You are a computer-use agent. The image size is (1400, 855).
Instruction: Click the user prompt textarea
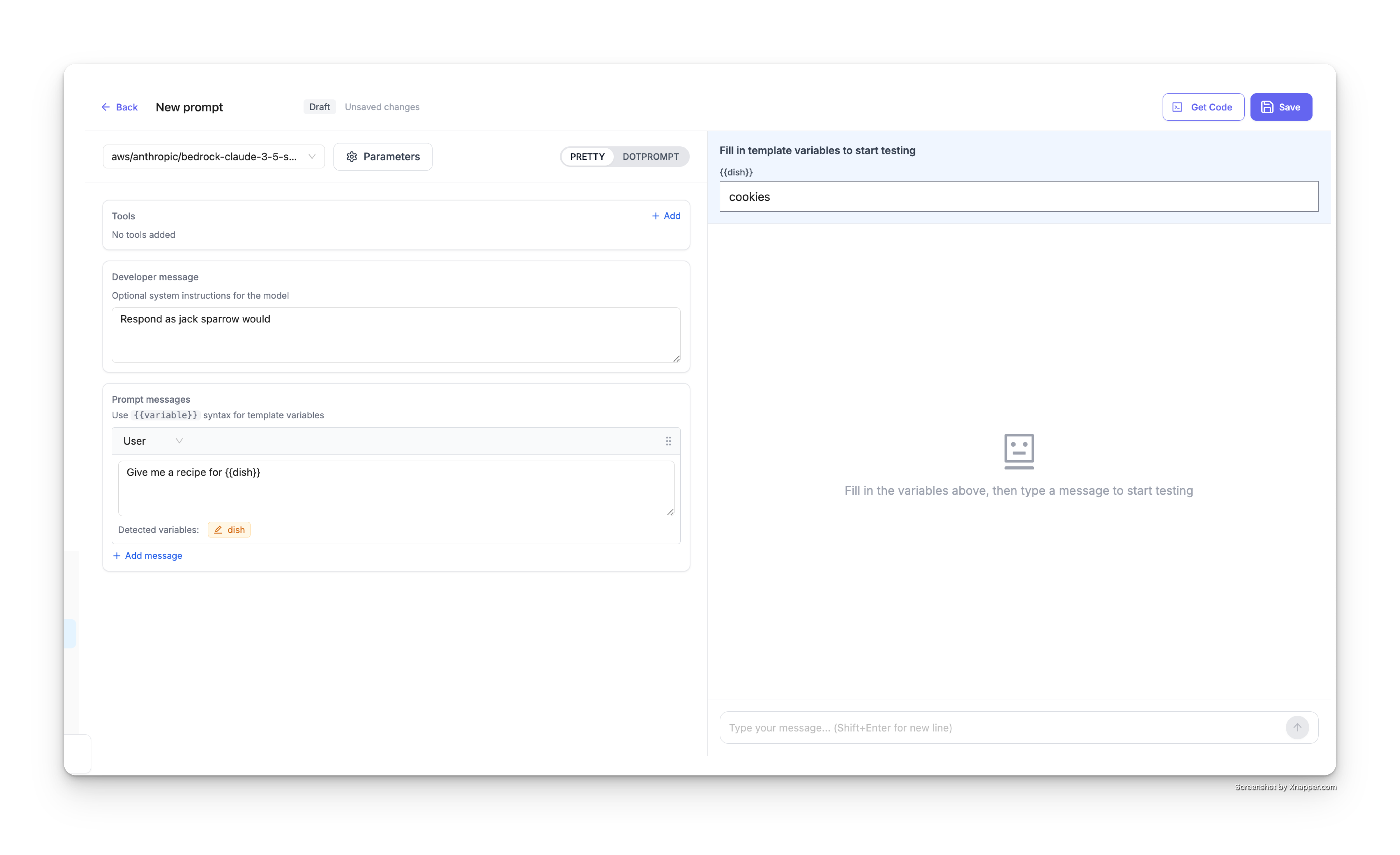[396, 488]
